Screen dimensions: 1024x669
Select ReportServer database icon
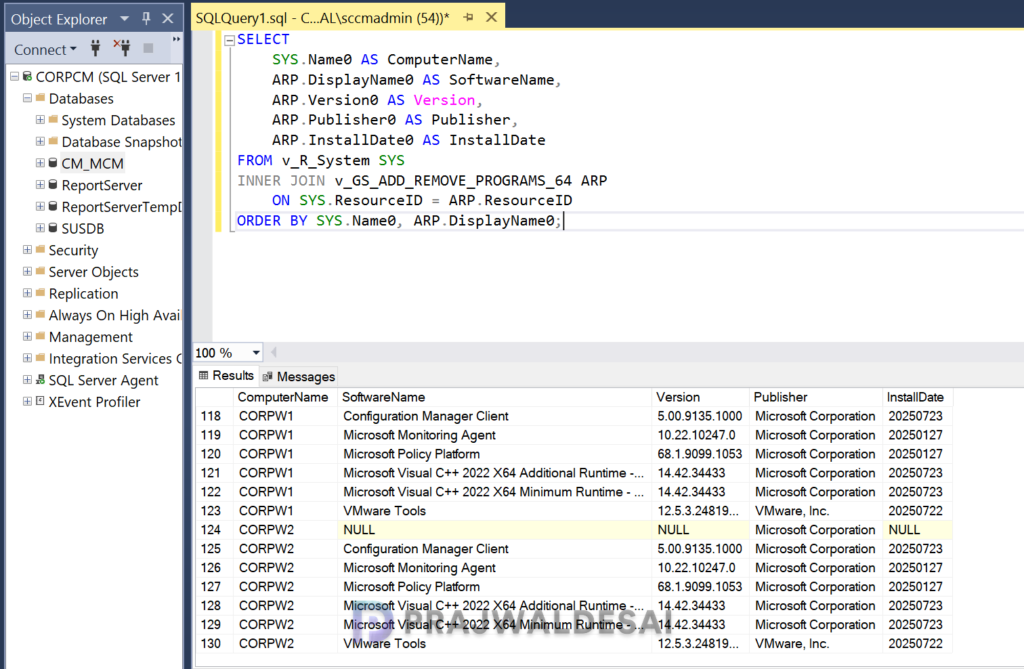click(53, 185)
